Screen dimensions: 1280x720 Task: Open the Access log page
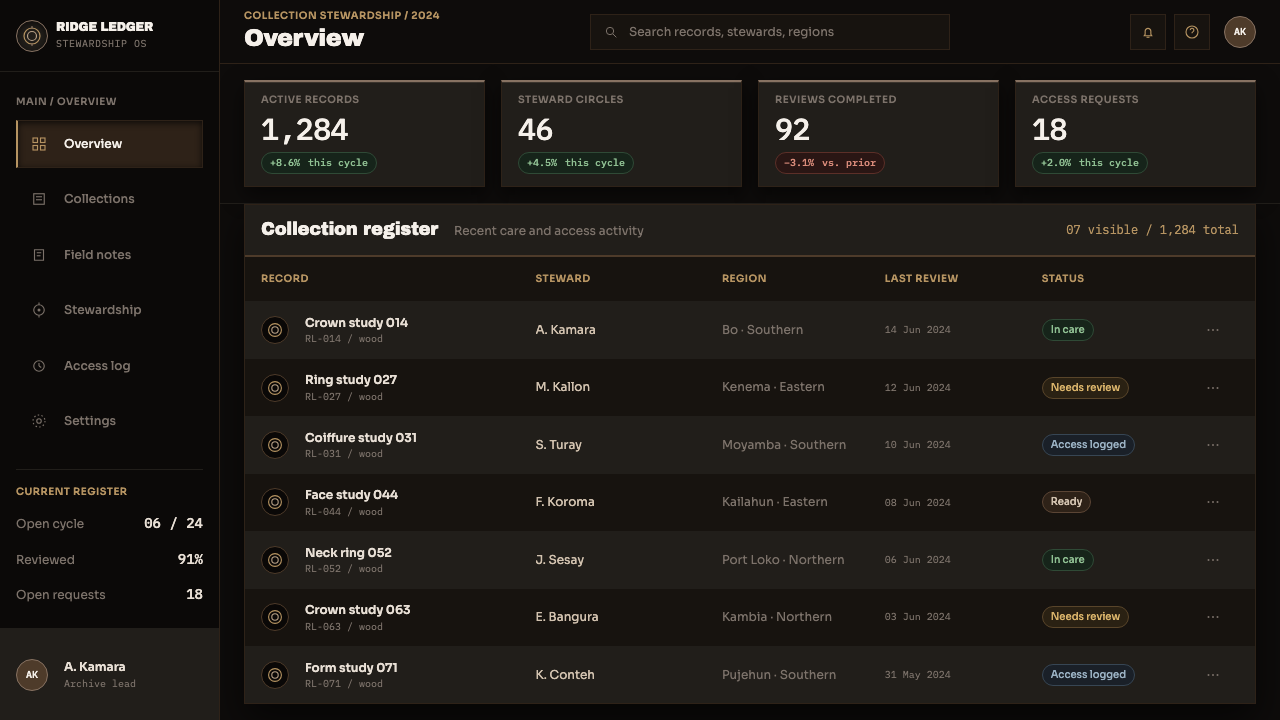click(110, 366)
